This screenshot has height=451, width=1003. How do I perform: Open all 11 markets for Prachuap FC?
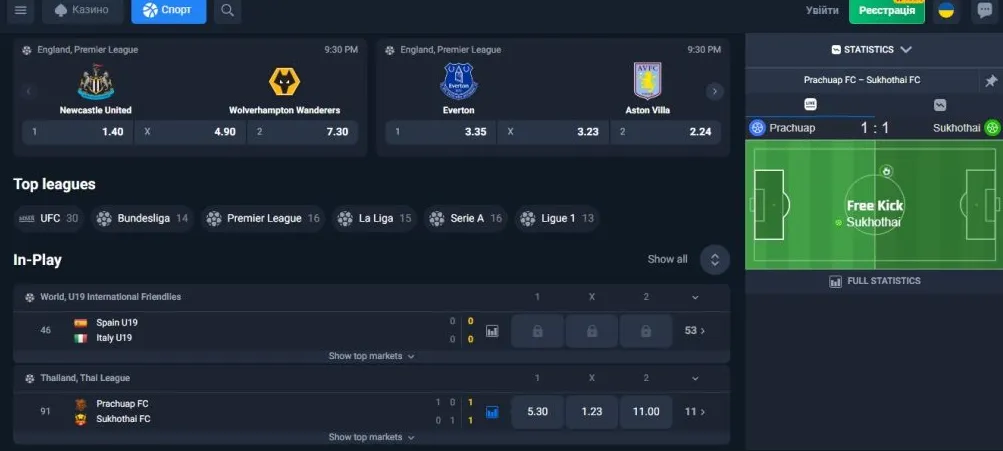[x=695, y=412]
